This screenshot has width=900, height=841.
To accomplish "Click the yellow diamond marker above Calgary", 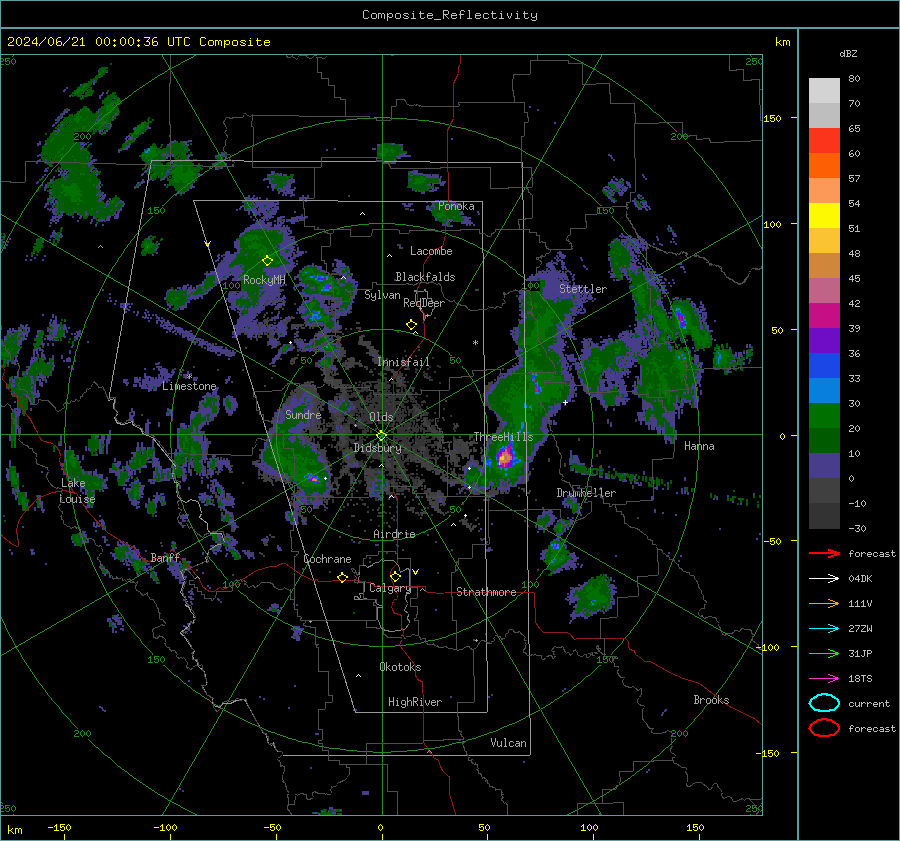I will (x=395, y=576).
